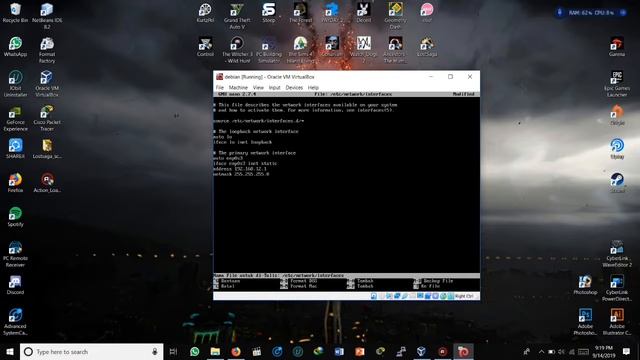Select the NetBeans IDE 8.2 desktop shortcut
Image resolution: width=640 pixels, height=360 pixels.
tap(47, 16)
